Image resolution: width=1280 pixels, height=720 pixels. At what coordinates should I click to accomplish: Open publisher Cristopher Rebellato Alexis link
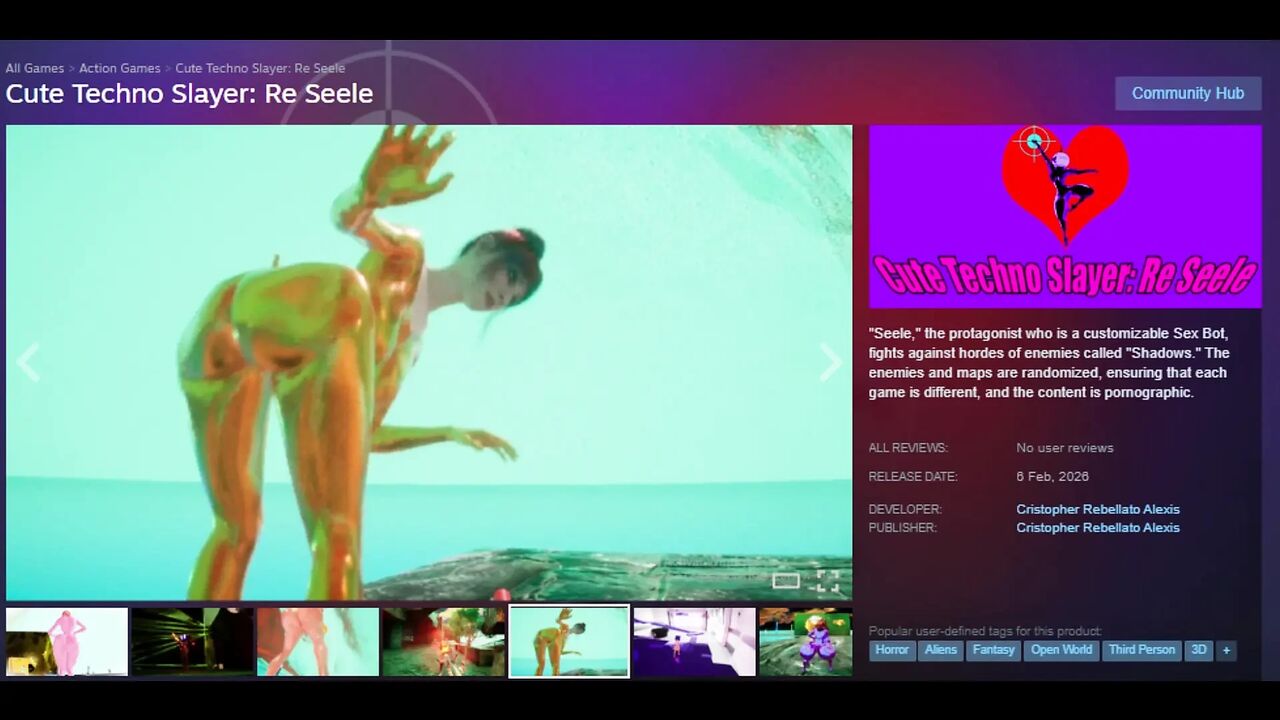[1098, 527]
